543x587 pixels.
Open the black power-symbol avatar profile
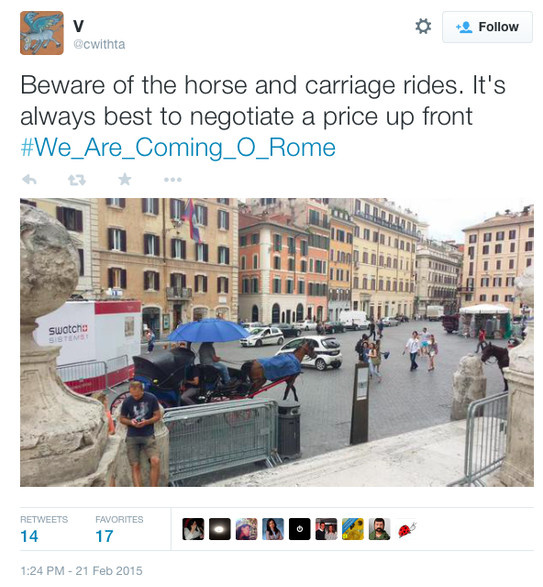click(x=300, y=529)
